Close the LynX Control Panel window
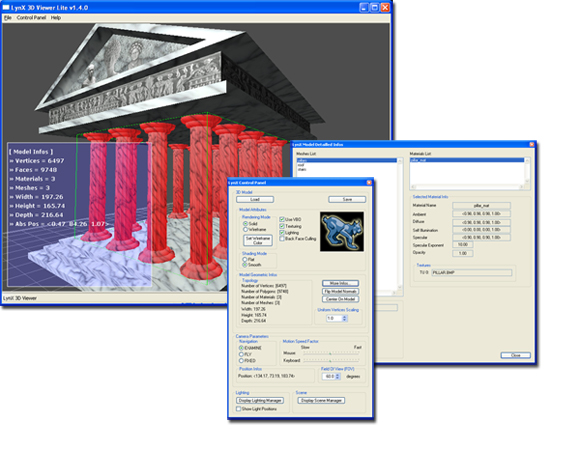This screenshot has height=451, width=580. (369, 182)
